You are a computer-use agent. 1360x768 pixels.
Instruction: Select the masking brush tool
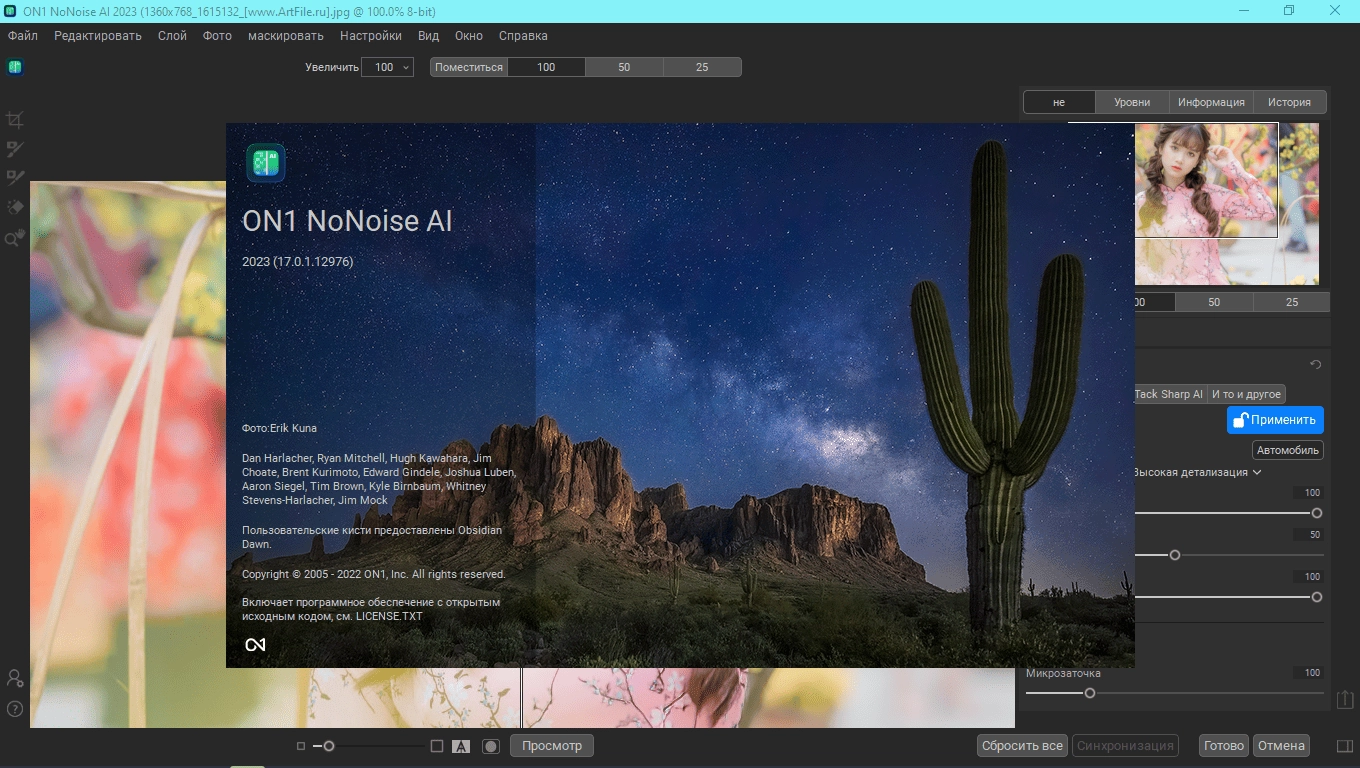15,149
